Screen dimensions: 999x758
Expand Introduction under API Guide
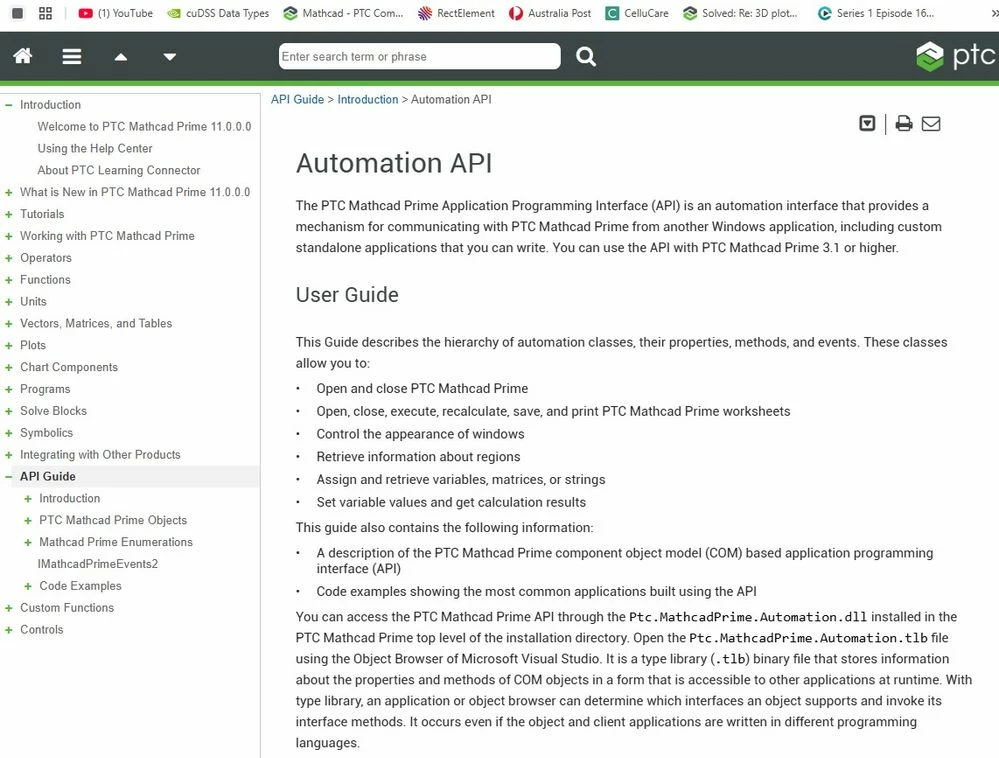coord(27,499)
